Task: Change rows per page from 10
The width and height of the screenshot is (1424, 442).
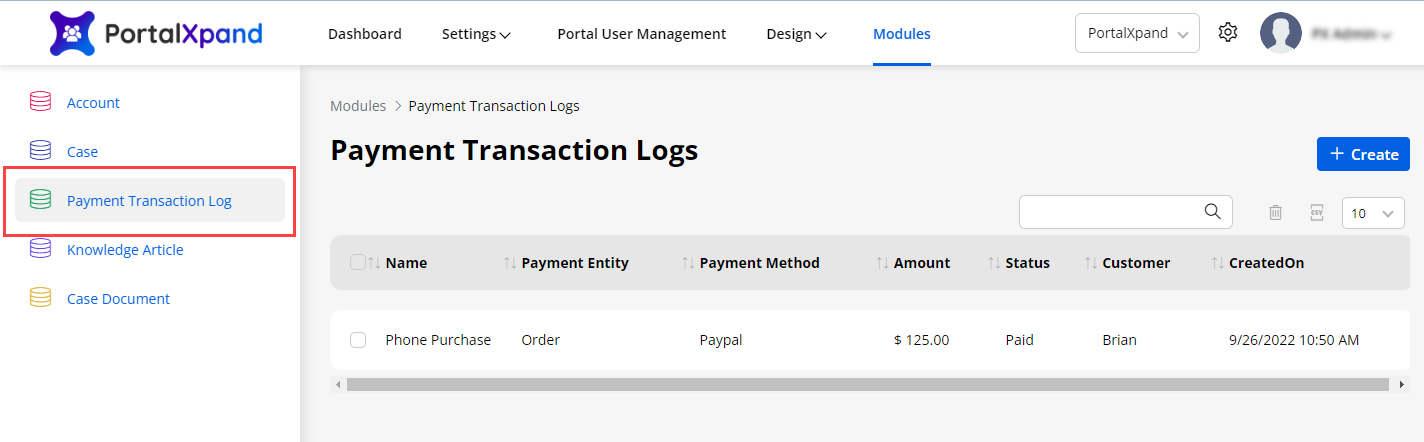Action: tap(1373, 213)
